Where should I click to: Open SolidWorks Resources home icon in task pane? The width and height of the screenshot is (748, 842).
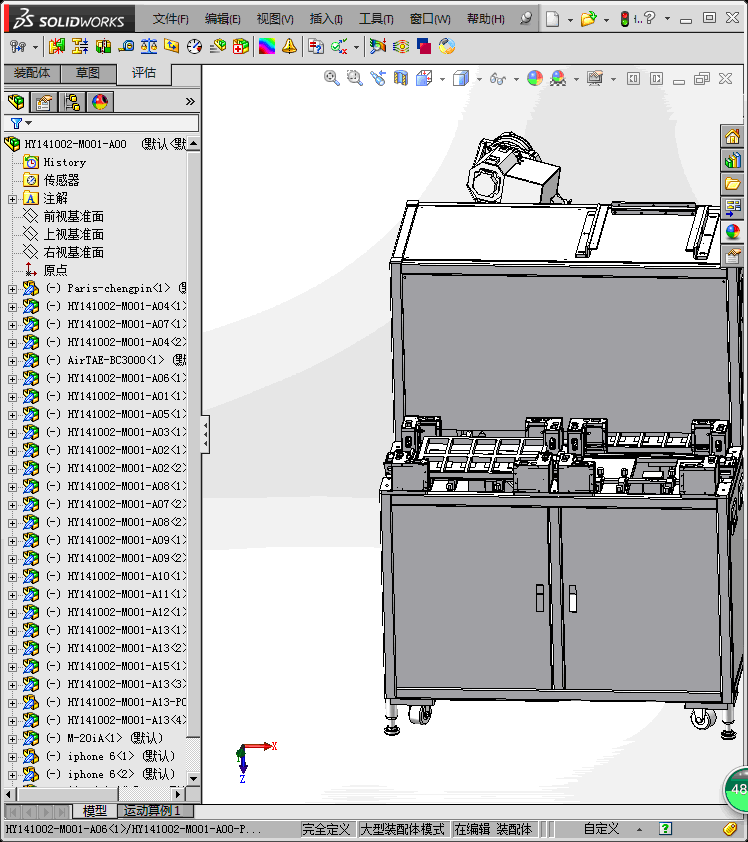tap(733, 137)
